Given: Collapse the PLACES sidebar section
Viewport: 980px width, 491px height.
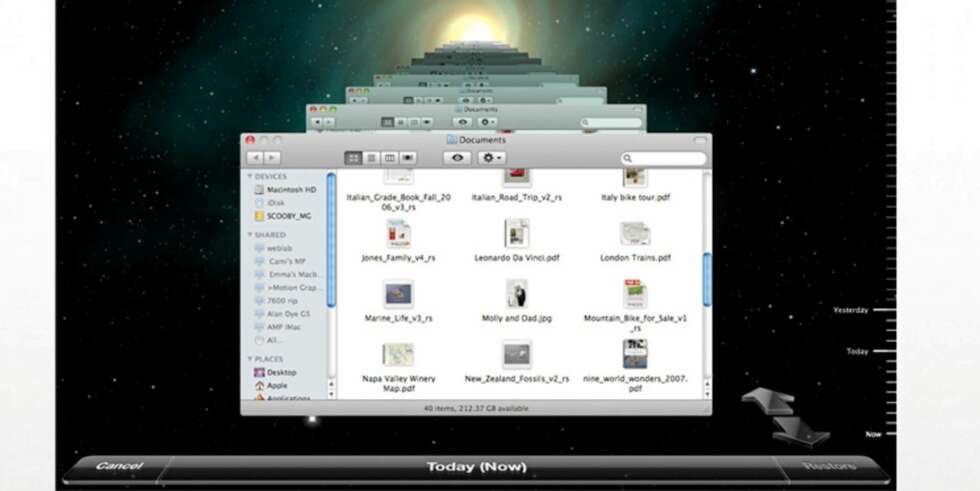Looking at the screenshot, I should coord(250,359).
